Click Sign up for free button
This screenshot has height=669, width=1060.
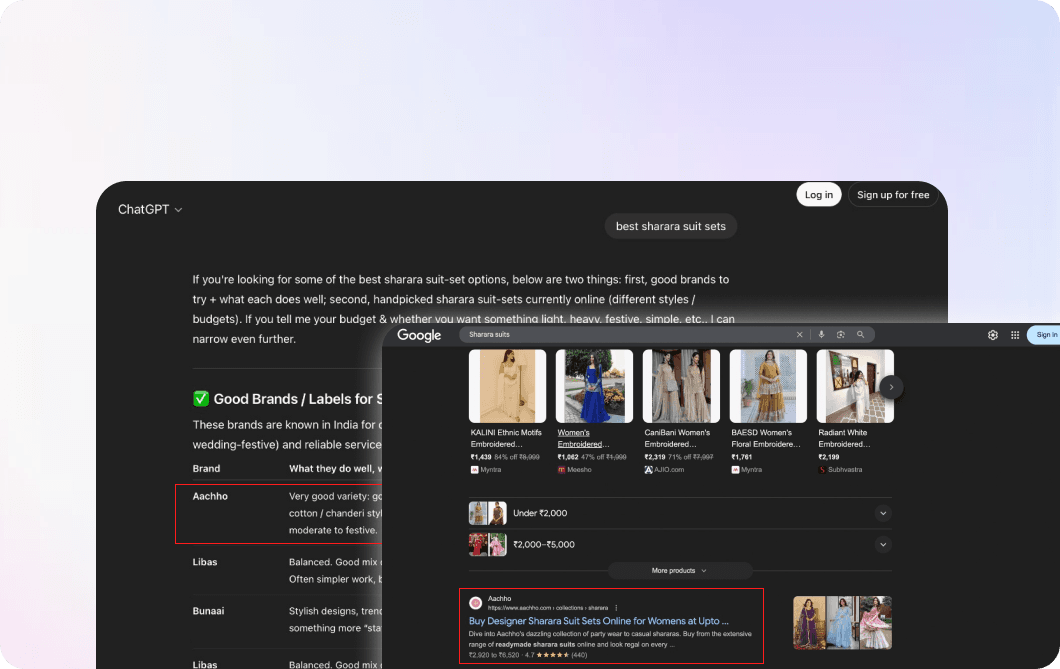click(892, 195)
